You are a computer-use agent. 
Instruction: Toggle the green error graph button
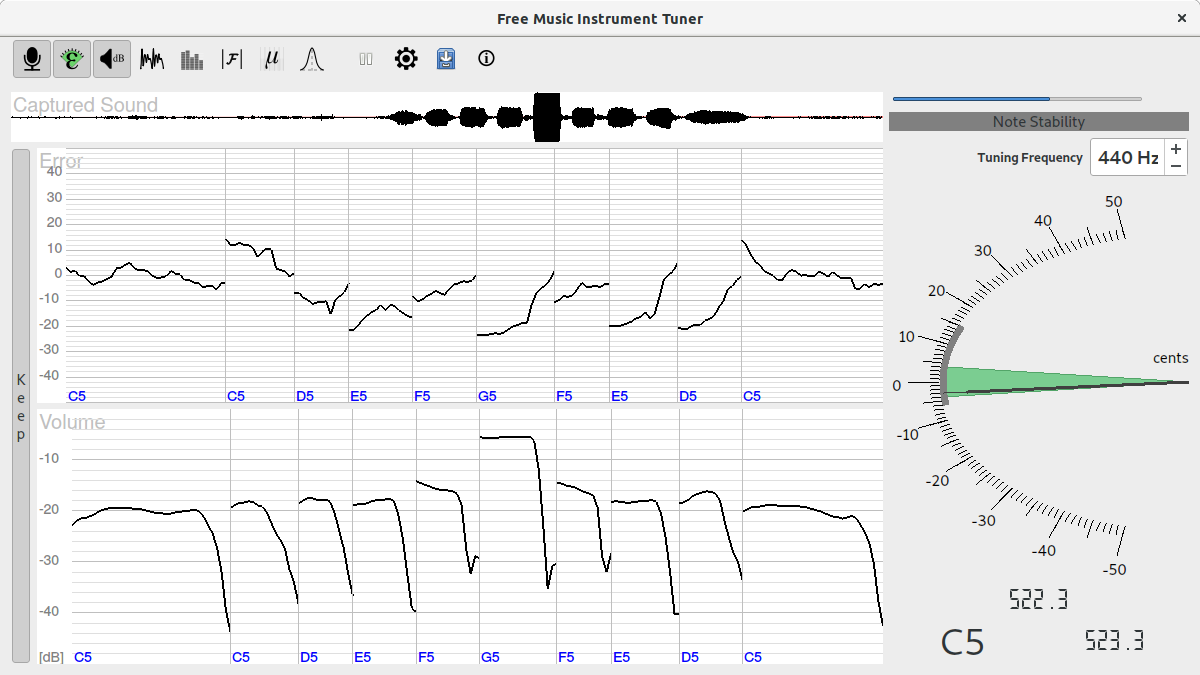pos(72,59)
